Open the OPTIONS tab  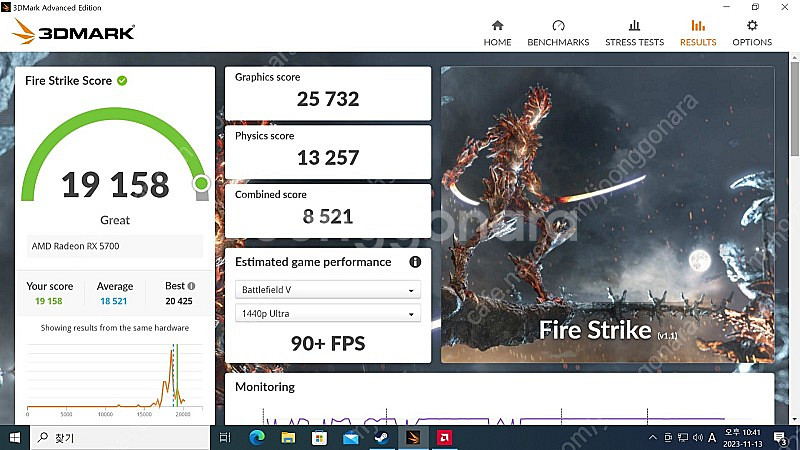pyautogui.click(x=752, y=33)
